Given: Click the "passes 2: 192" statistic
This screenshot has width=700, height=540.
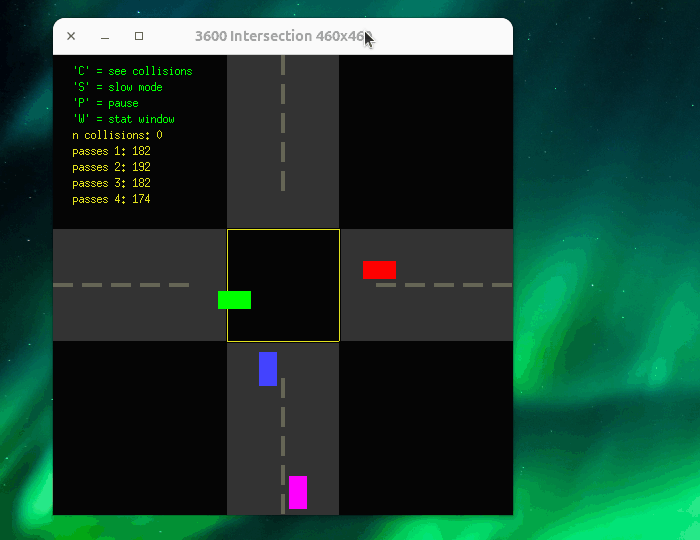Looking at the screenshot, I should coord(111,167).
